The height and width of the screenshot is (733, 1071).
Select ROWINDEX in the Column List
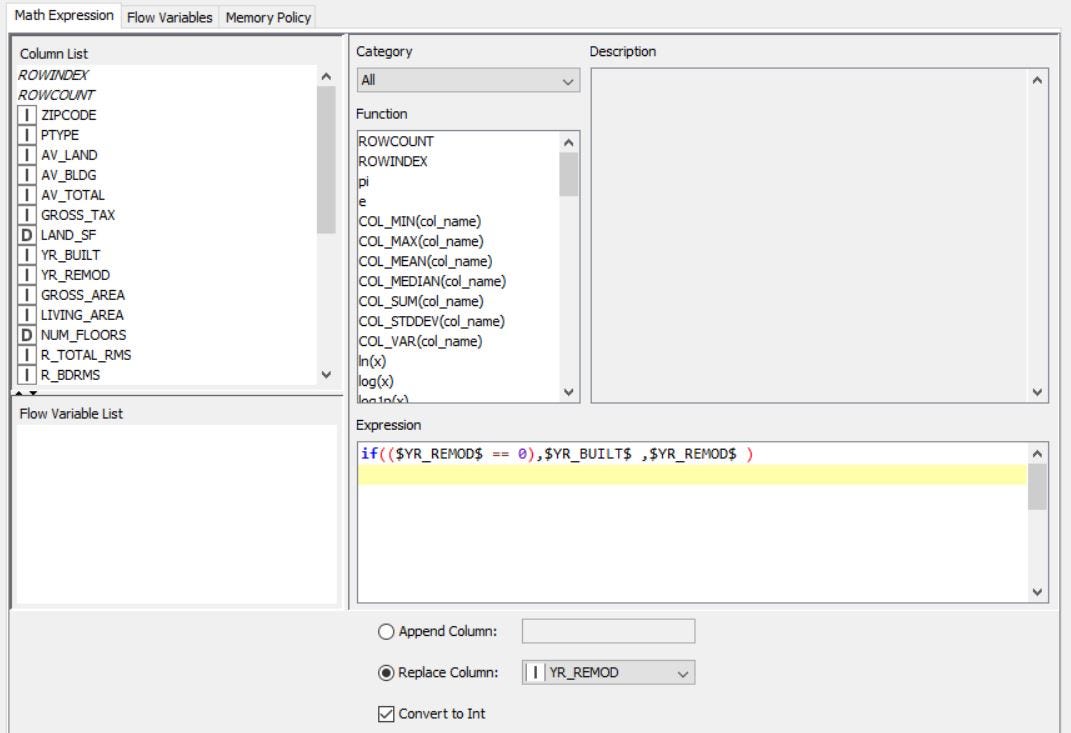(x=53, y=74)
